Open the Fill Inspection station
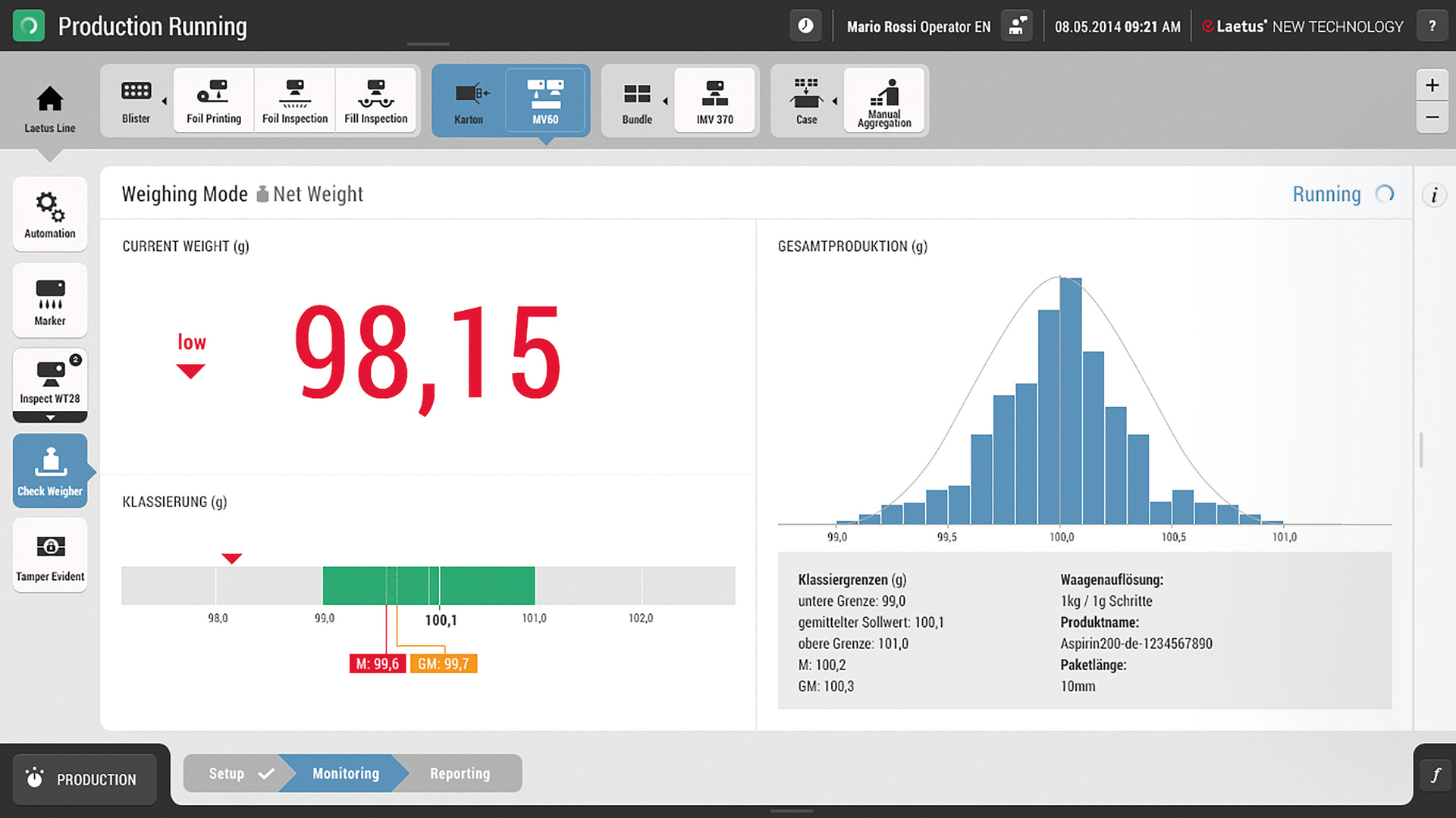The height and width of the screenshot is (818, 1456). 375,101
